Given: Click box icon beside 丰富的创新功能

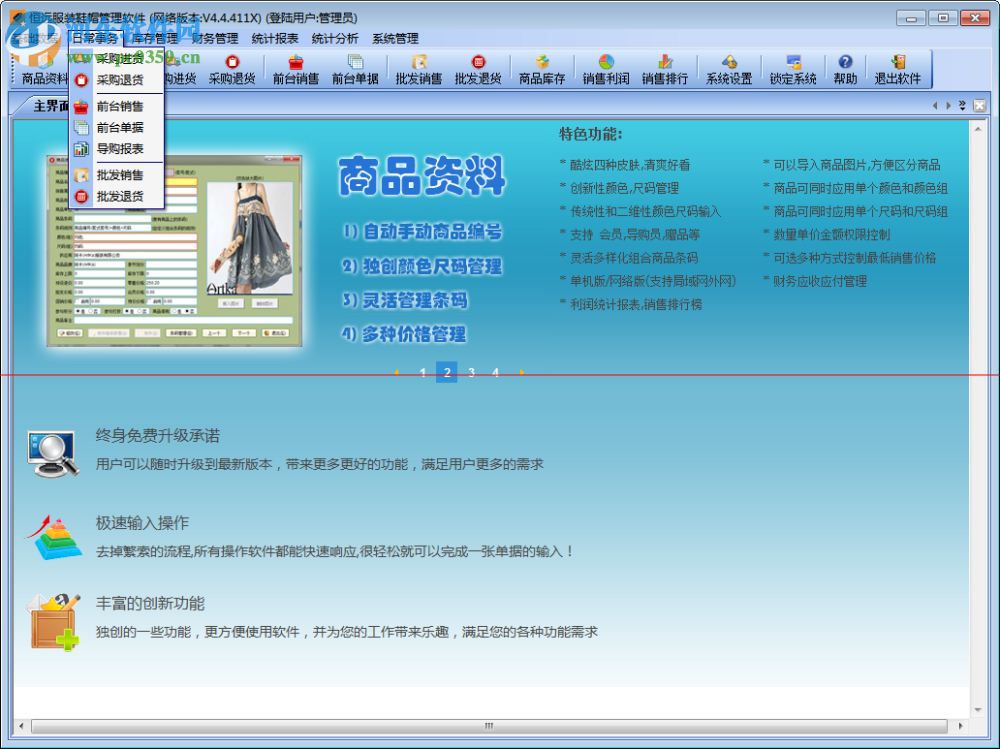Looking at the screenshot, I should tap(54, 621).
